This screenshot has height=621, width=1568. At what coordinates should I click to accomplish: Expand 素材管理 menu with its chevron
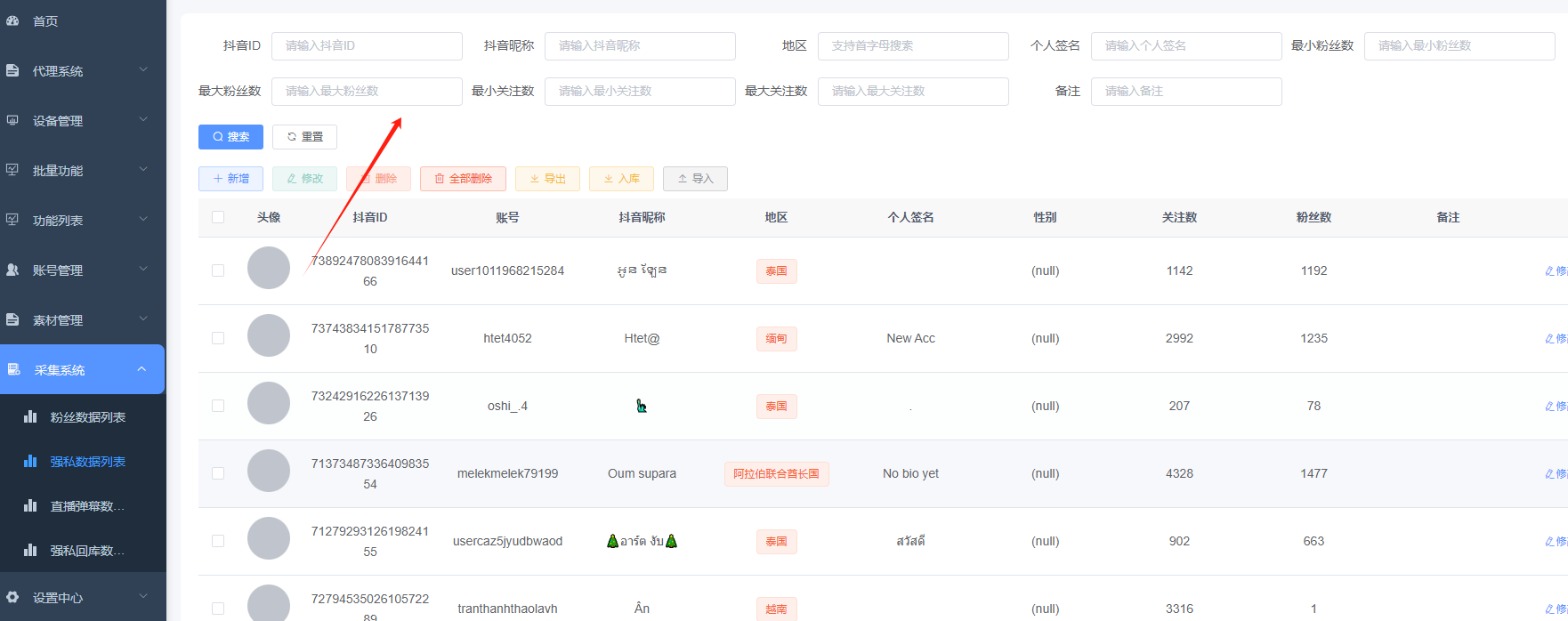(x=143, y=319)
